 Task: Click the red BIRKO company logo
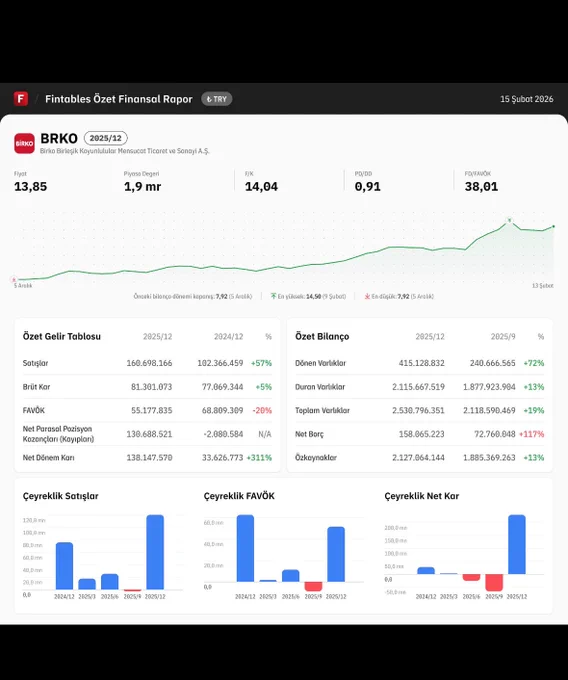[24, 144]
